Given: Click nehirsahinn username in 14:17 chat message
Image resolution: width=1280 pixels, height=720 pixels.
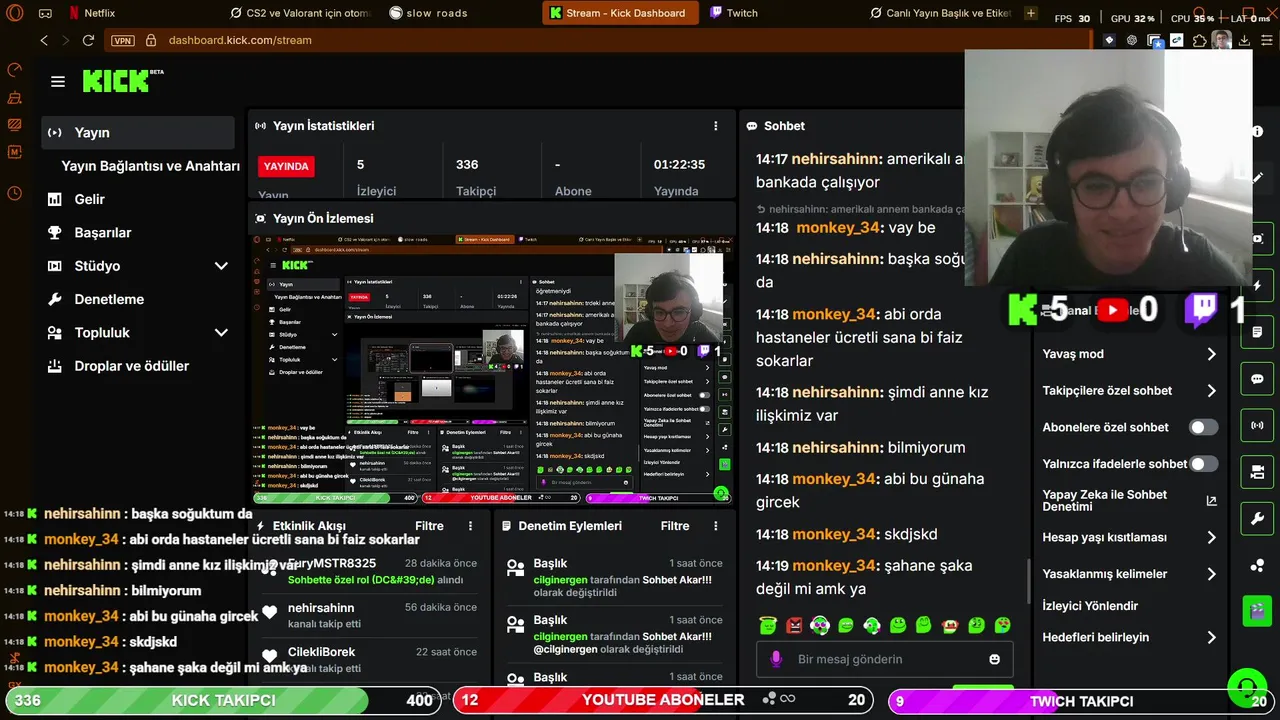Looking at the screenshot, I should coord(837,159).
